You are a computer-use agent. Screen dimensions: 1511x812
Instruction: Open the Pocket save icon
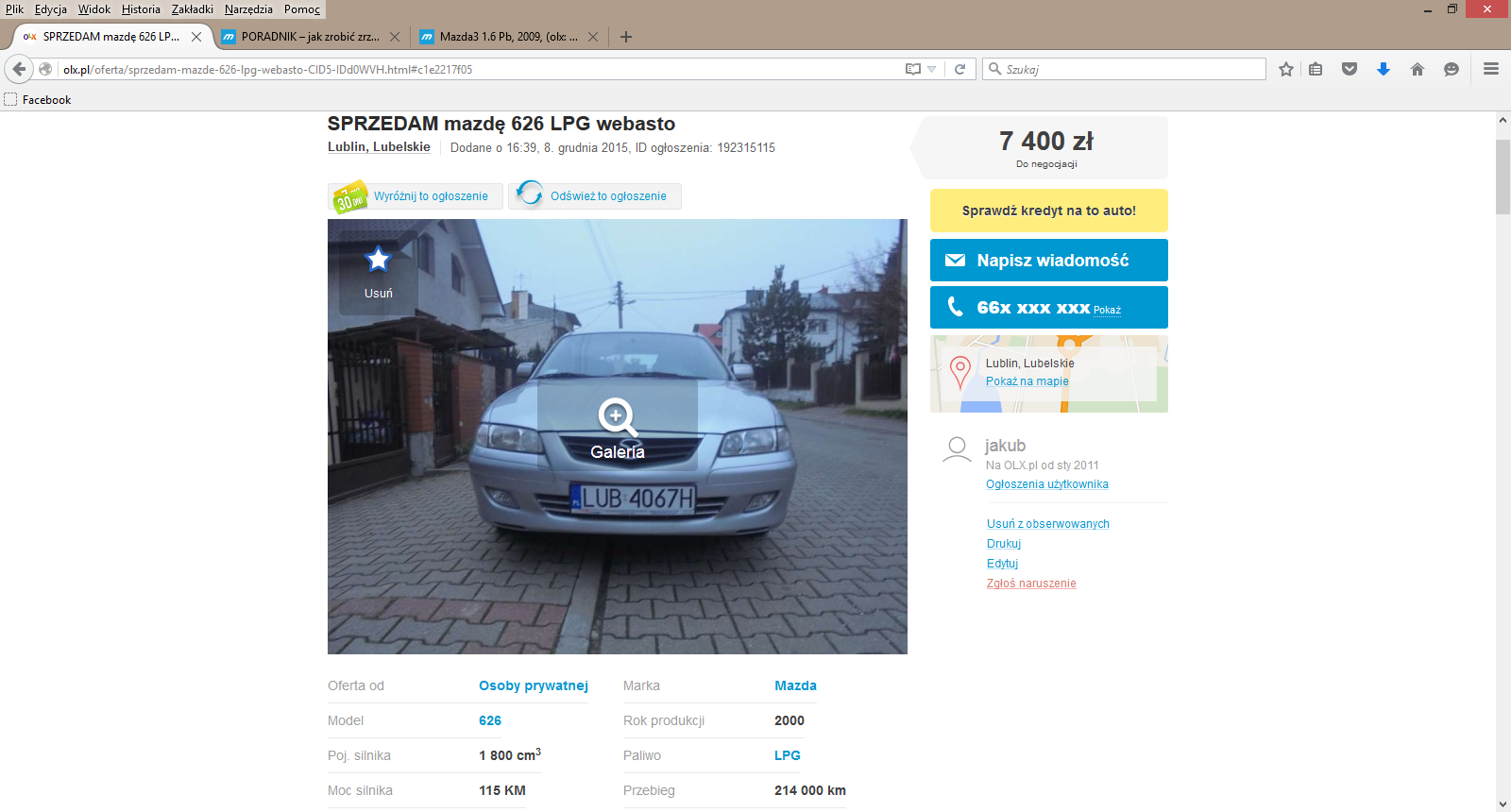(x=1350, y=69)
